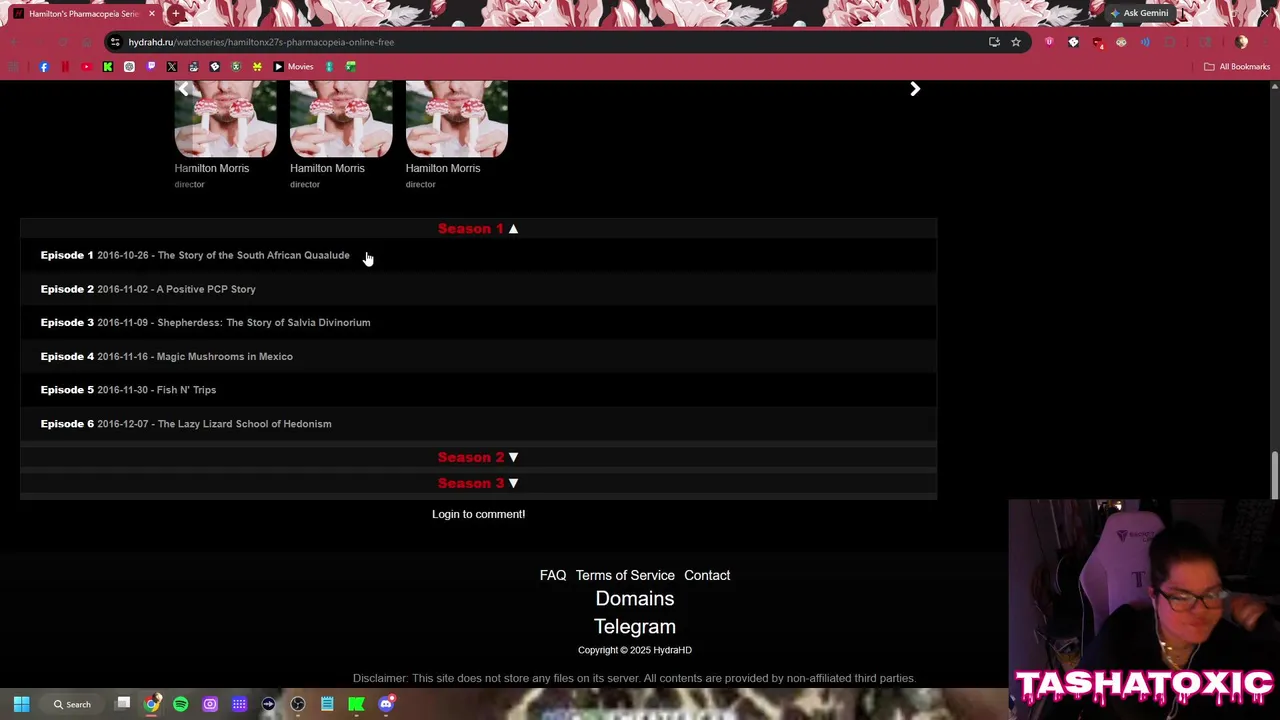This screenshot has height=720, width=1280.
Task: Open OBS Studio from the taskbar
Action: click(298, 704)
